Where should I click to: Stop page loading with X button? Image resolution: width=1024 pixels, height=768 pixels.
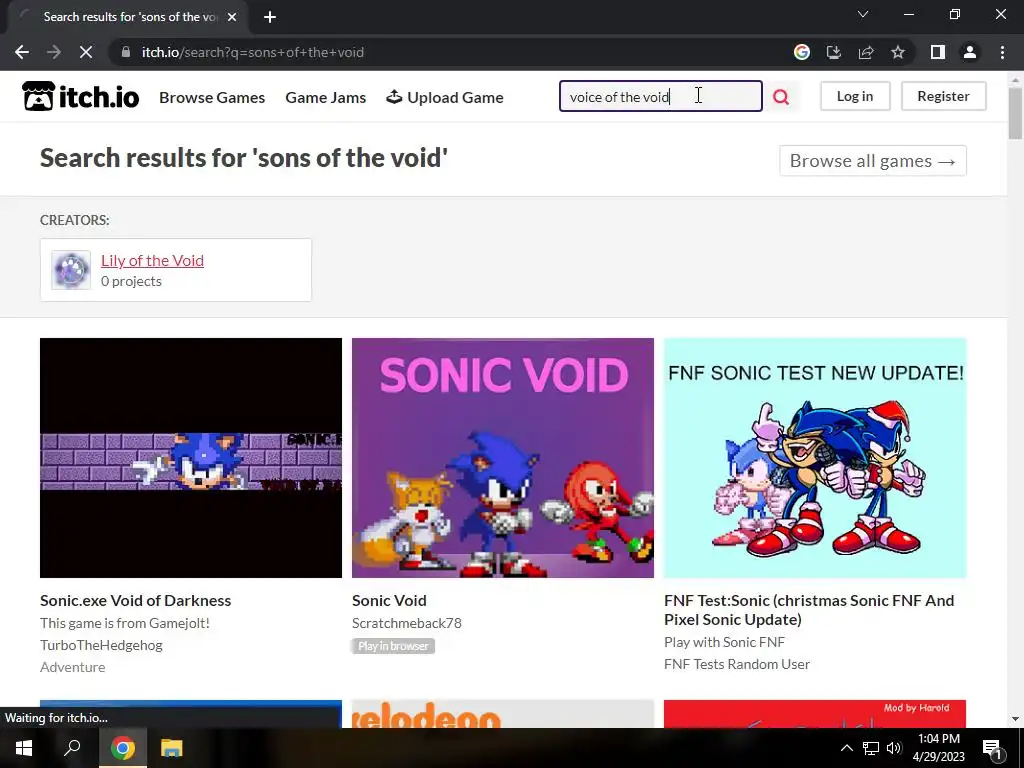click(86, 52)
